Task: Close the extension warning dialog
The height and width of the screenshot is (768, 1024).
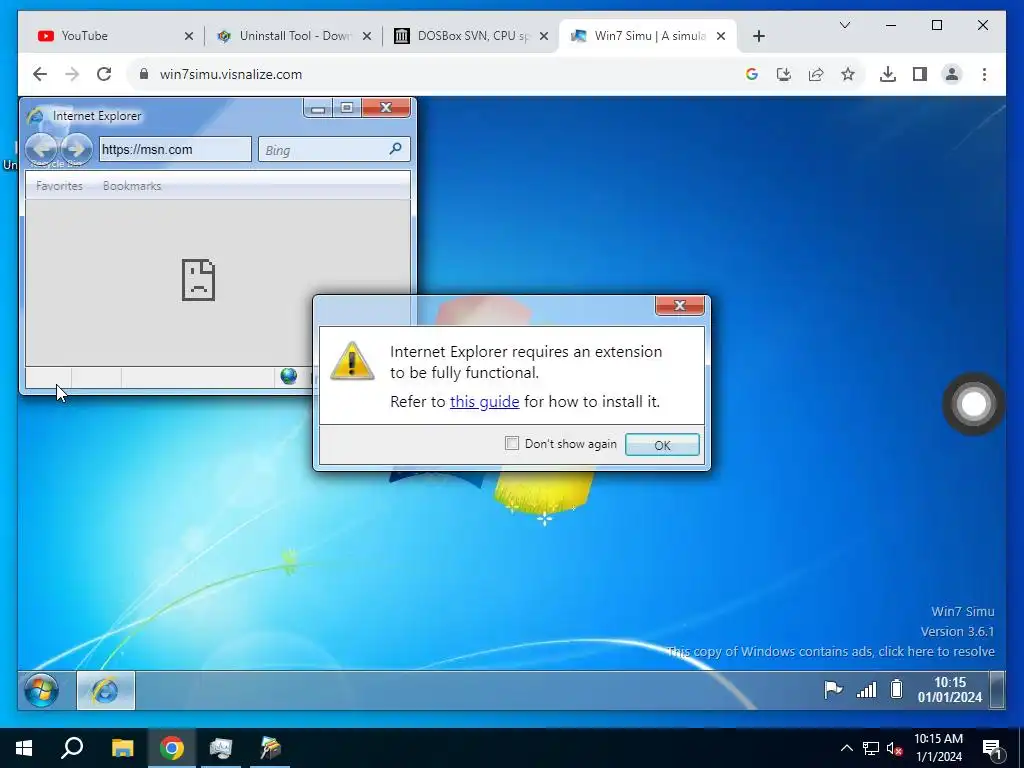Action: click(x=679, y=305)
